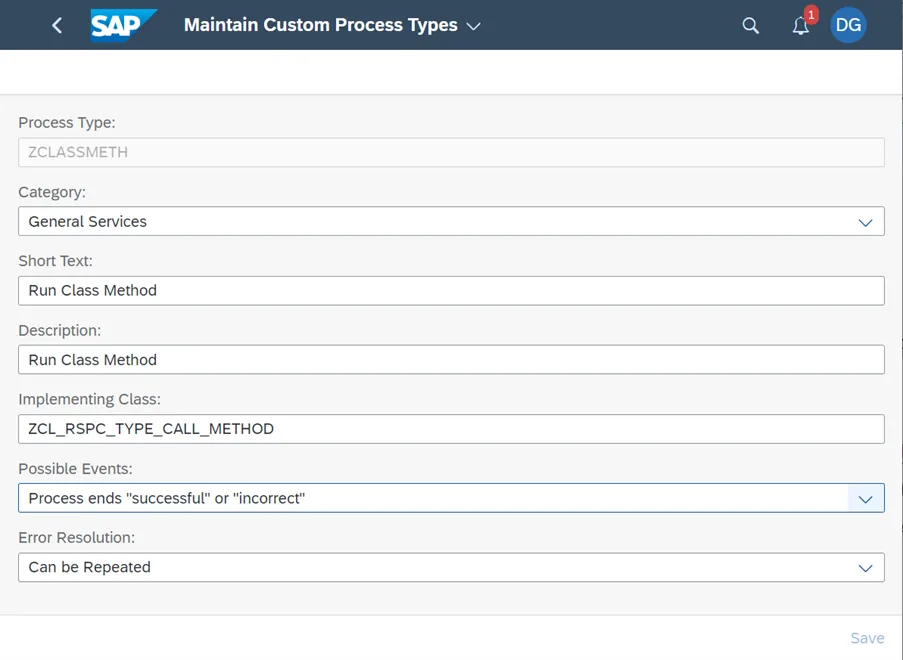Select the General Services category field
903x660 pixels.
click(430, 222)
